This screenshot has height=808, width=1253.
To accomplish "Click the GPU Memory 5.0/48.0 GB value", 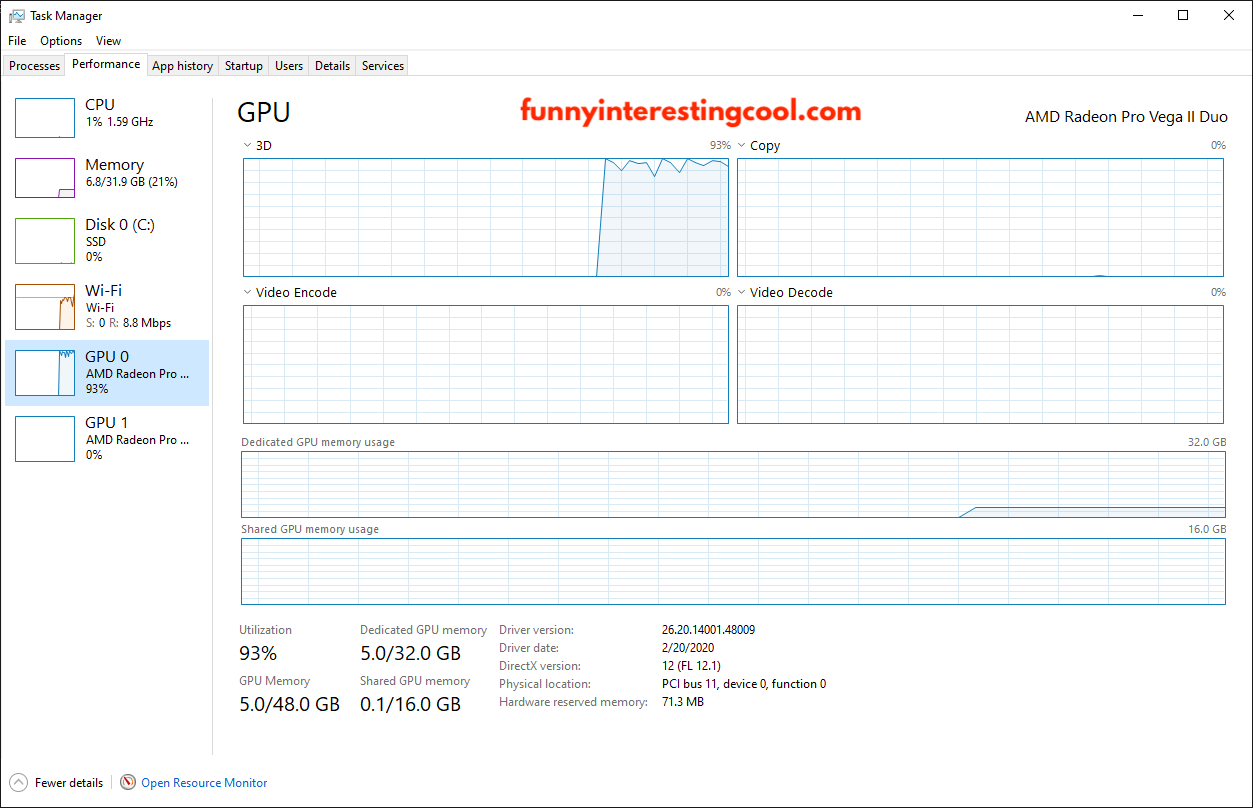I will pos(289,704).
